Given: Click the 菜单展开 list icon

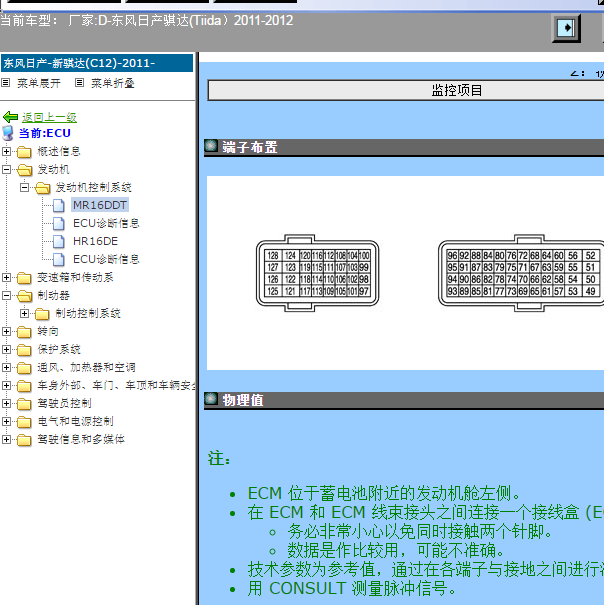Looking at the screenshot, I should [5, 83].
